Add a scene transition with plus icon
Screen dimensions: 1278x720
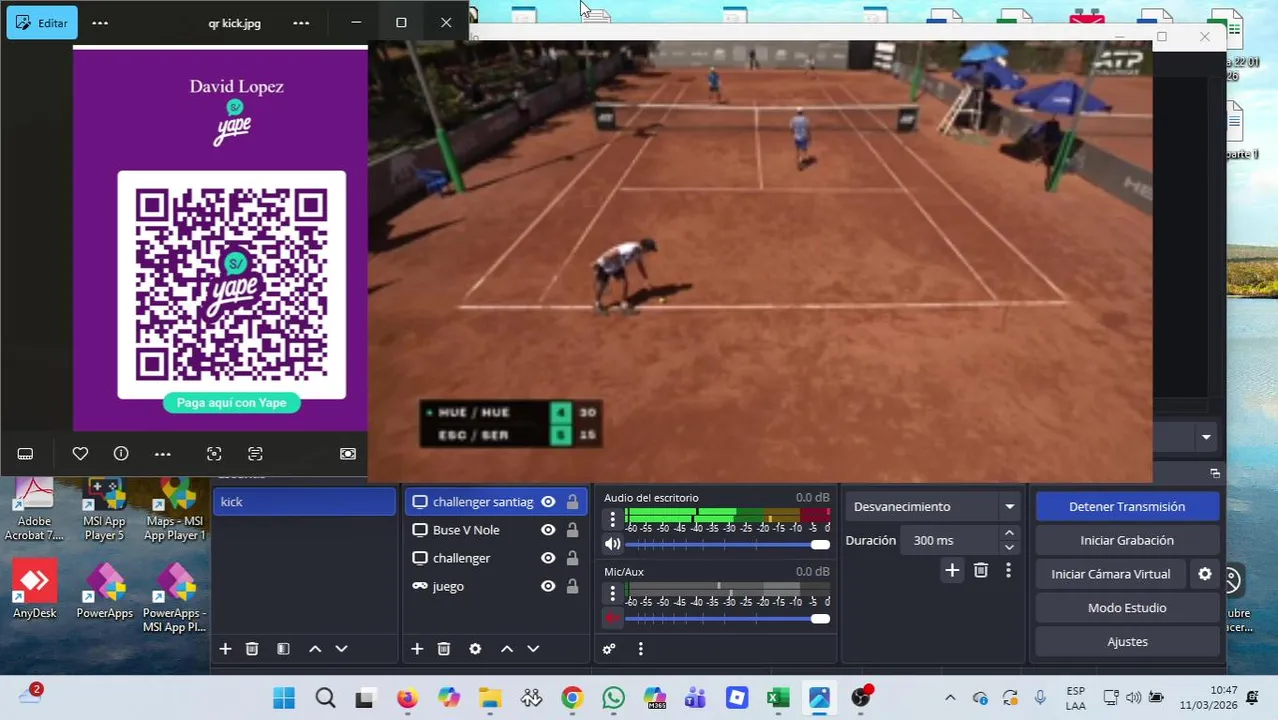pos(952,570)
